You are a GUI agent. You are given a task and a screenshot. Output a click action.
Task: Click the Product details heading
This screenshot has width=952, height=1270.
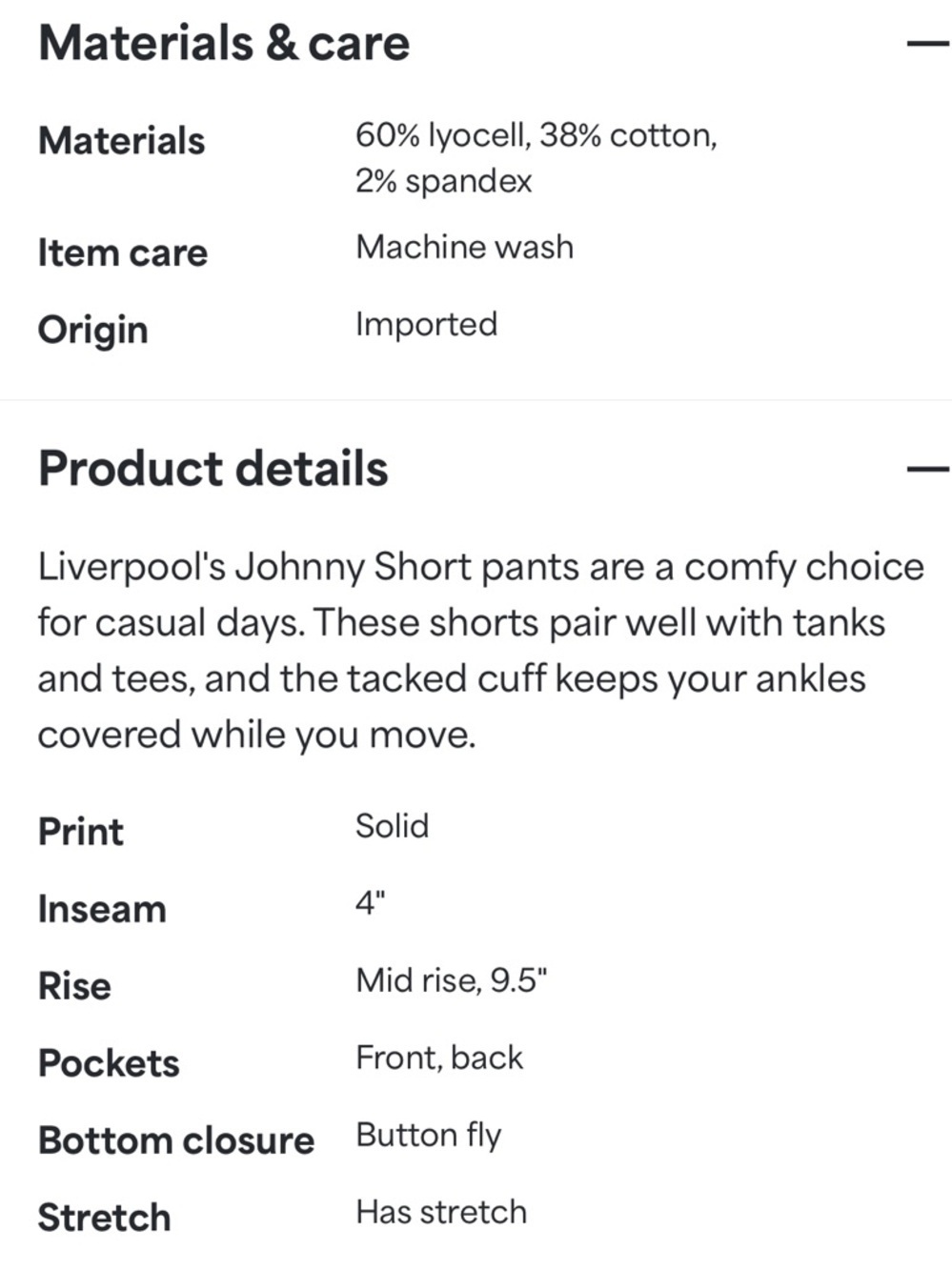tap(213, 469)
